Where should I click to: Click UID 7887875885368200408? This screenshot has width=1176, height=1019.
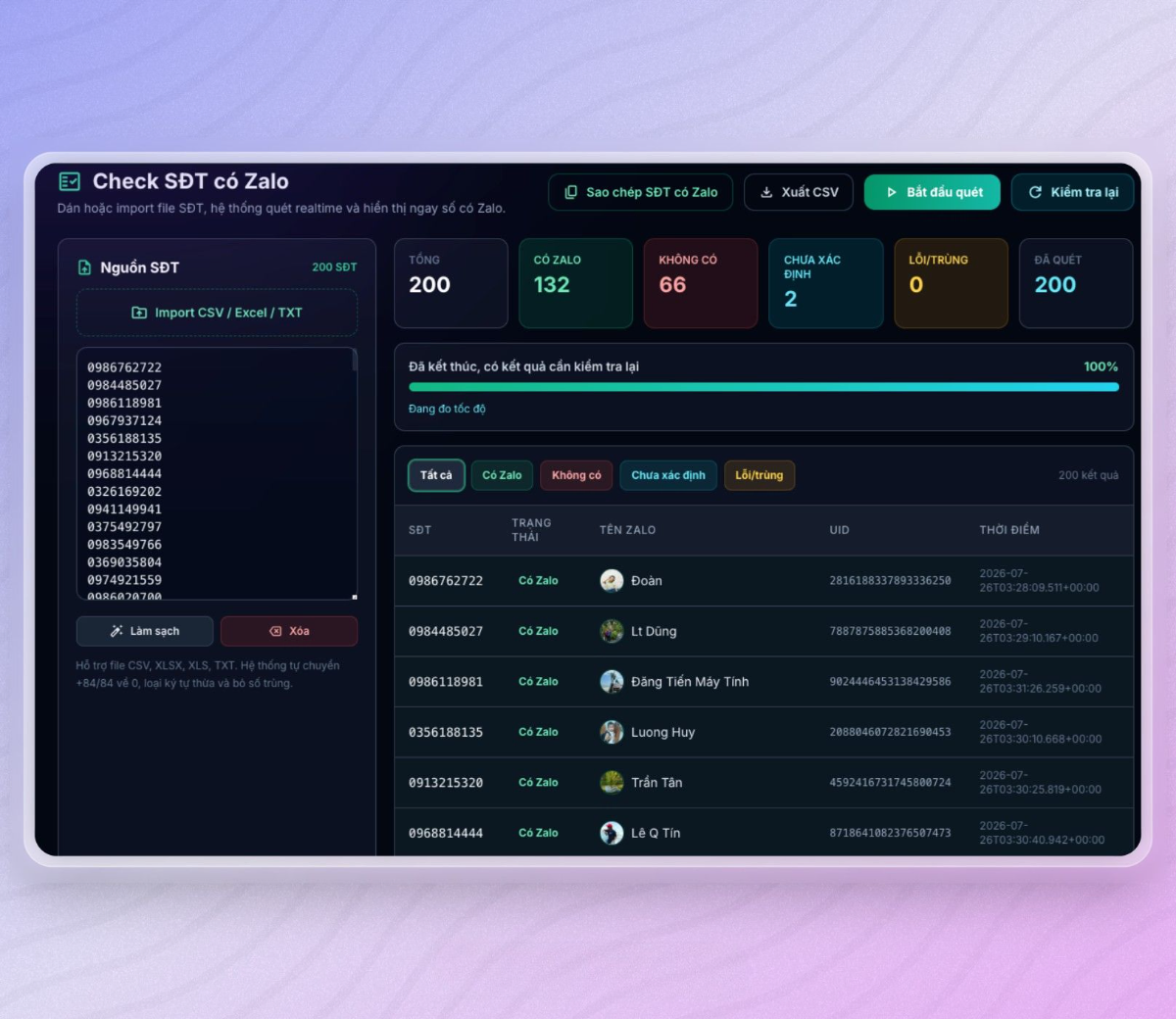[x=890, y=631]
